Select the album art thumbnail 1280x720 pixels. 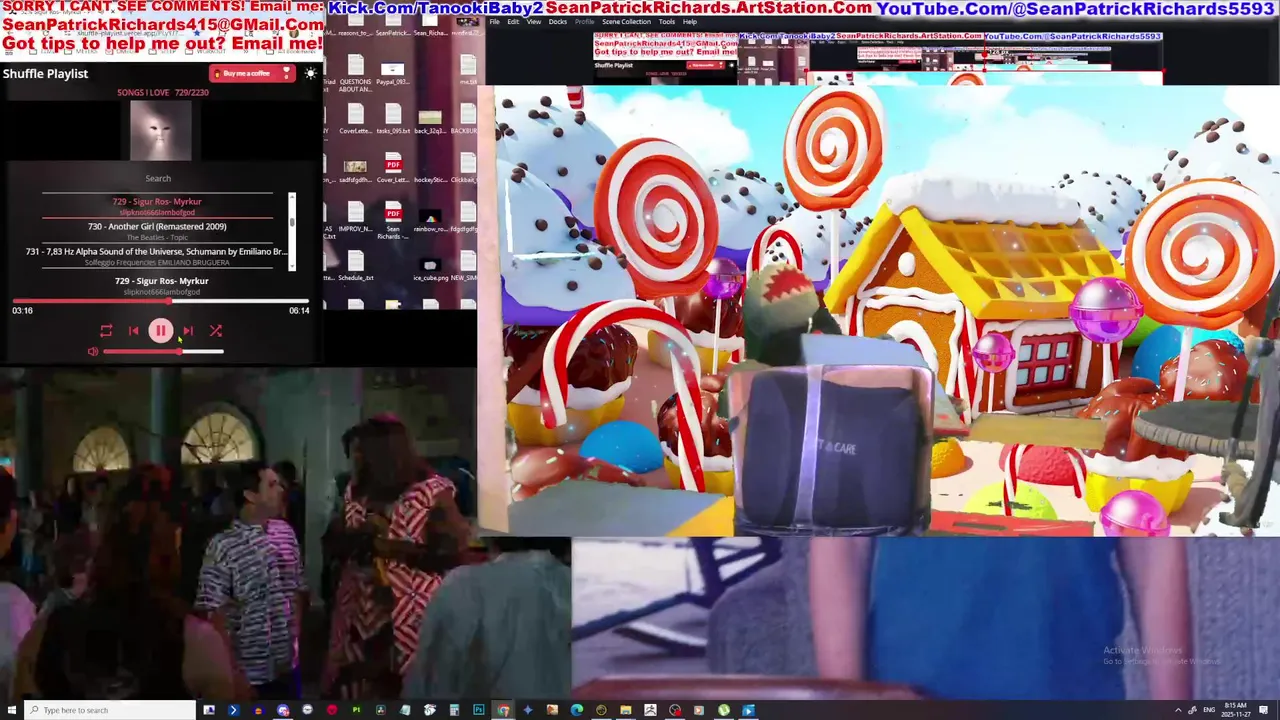[160, 130]
